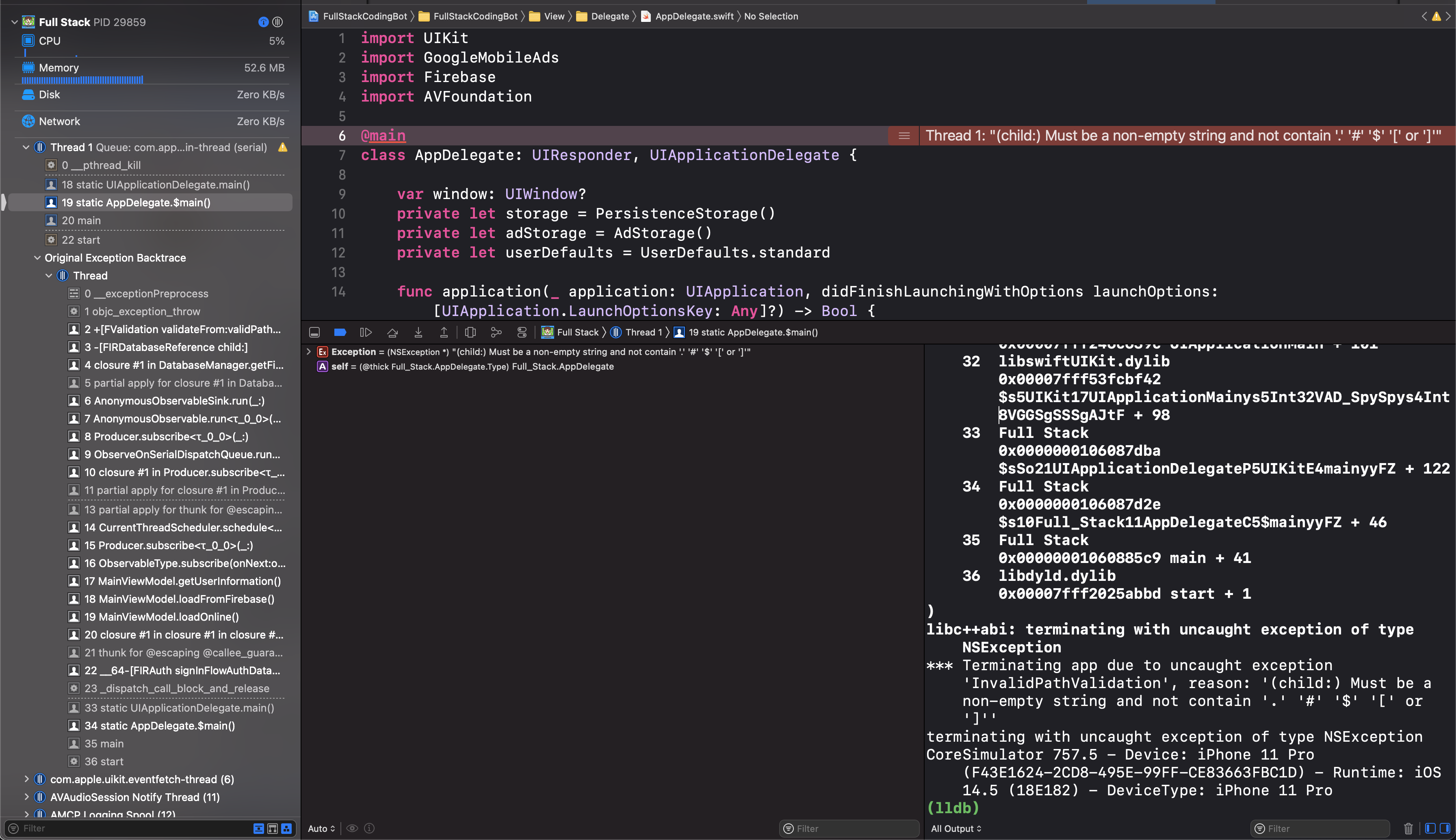Open Environment Overrides control
This screenshot has height=840, width=1456.
(x=522, y=332)
